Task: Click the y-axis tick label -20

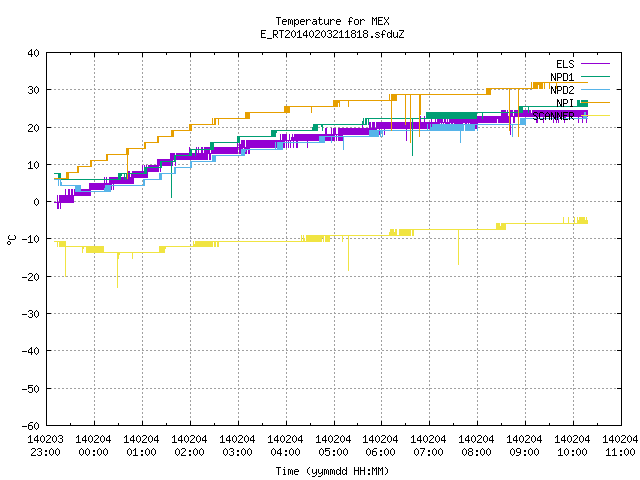Action: (x=31, y=277)
